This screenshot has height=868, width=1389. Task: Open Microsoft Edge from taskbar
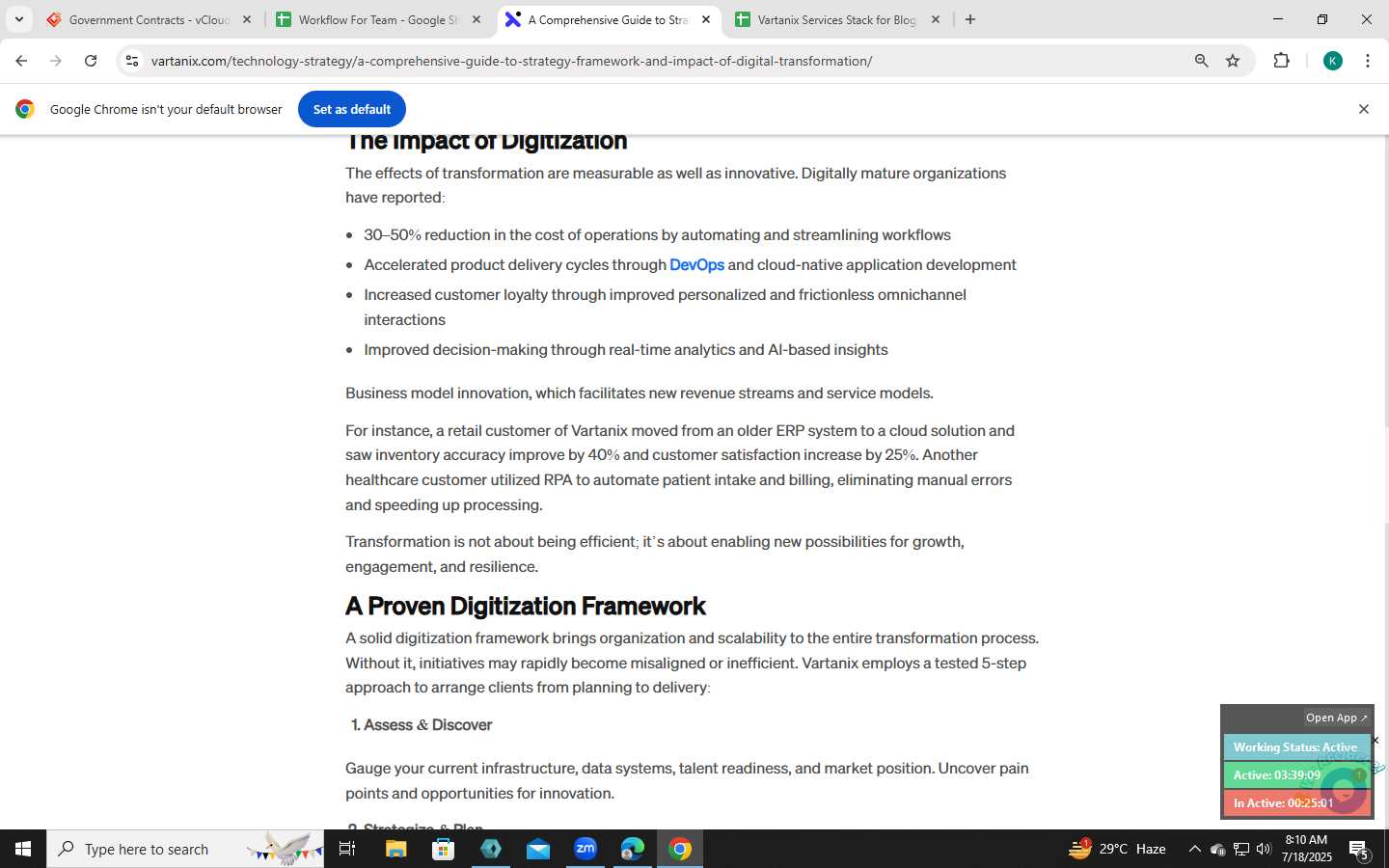click(633, 849)
